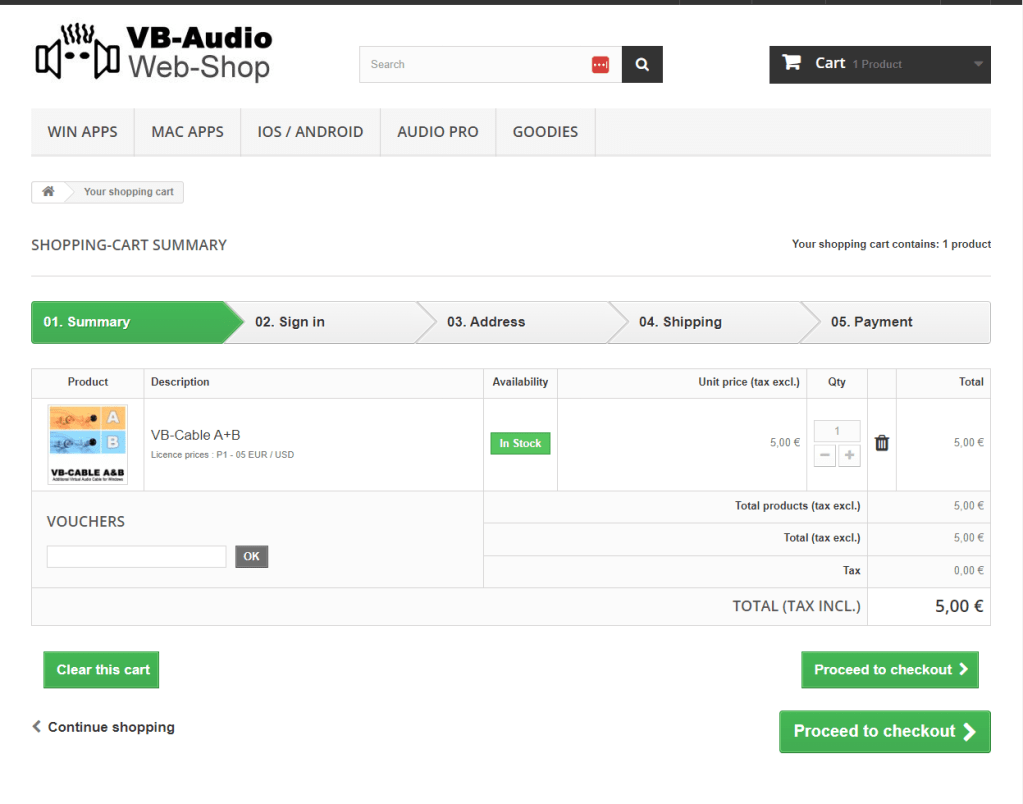Open the AUDIO PRO menu
Screen dimensions: 1023x804
pyautogui.click(x=438, y=132)
